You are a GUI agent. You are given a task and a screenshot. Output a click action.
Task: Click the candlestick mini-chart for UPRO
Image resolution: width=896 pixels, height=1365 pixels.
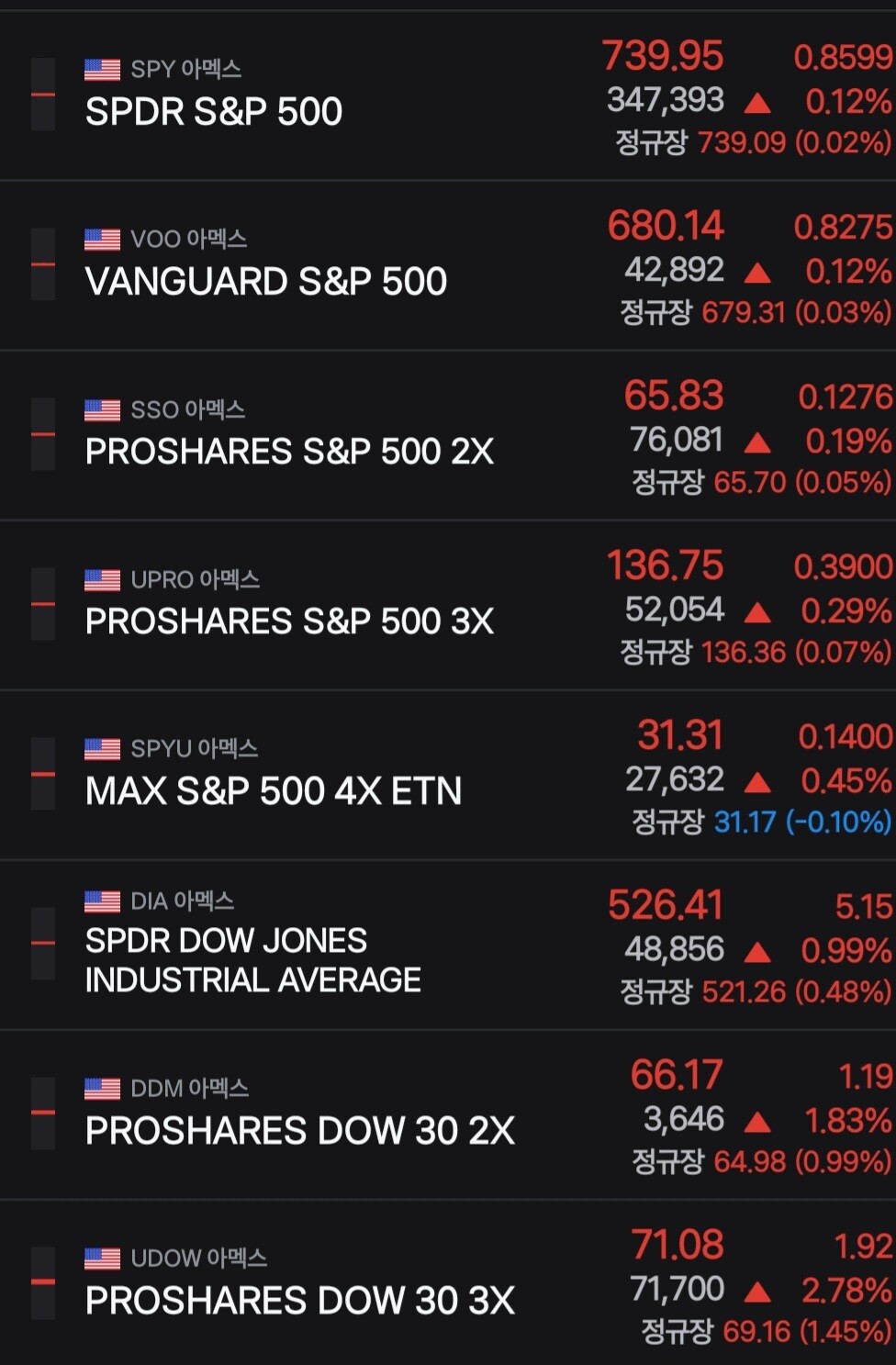[x=43, y=604]
